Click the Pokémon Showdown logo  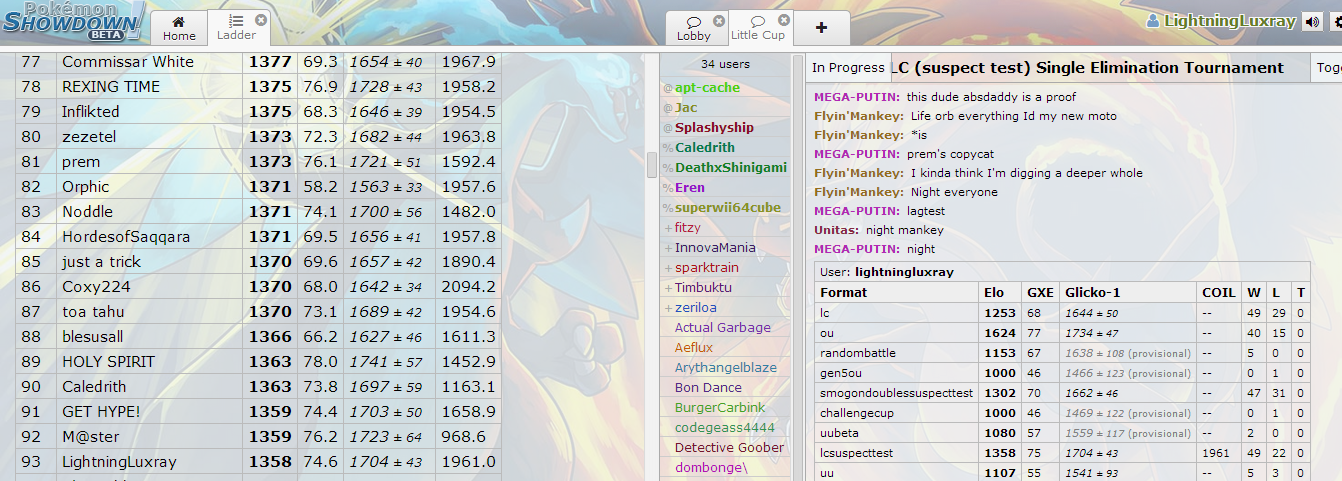[72, 21]
